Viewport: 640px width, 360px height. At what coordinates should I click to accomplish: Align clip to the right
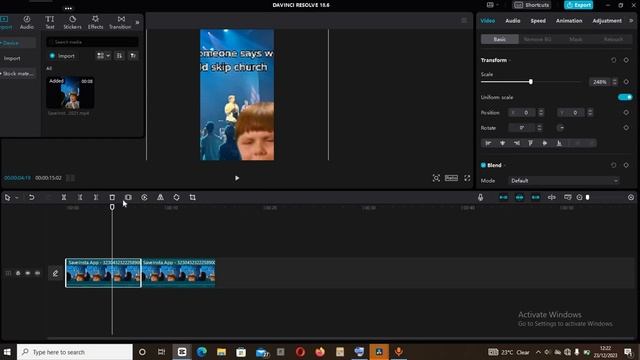[517, 143]
